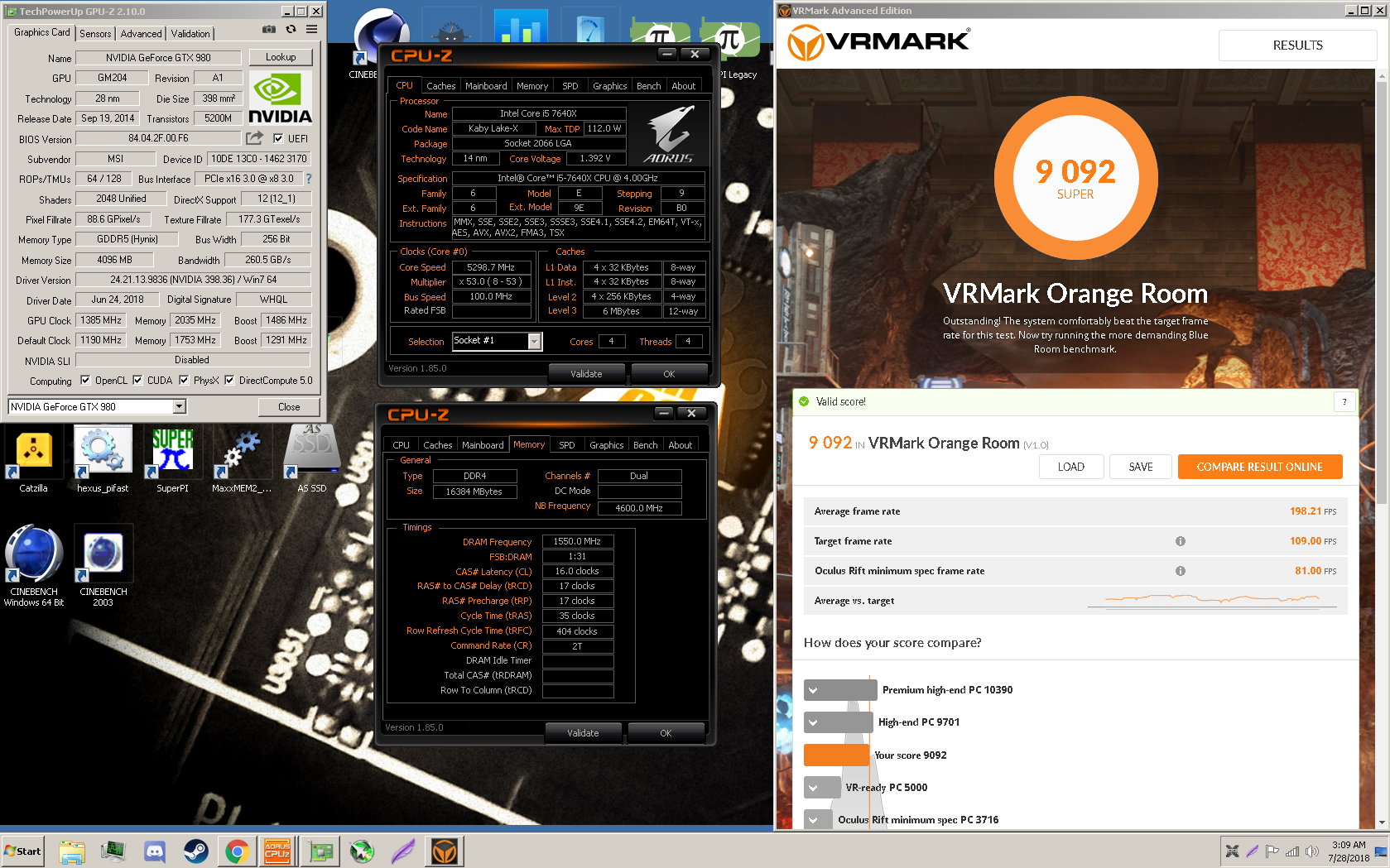
Task: Open the MaxxMEM2 desktop shortcut
Action: pos(242,459)
